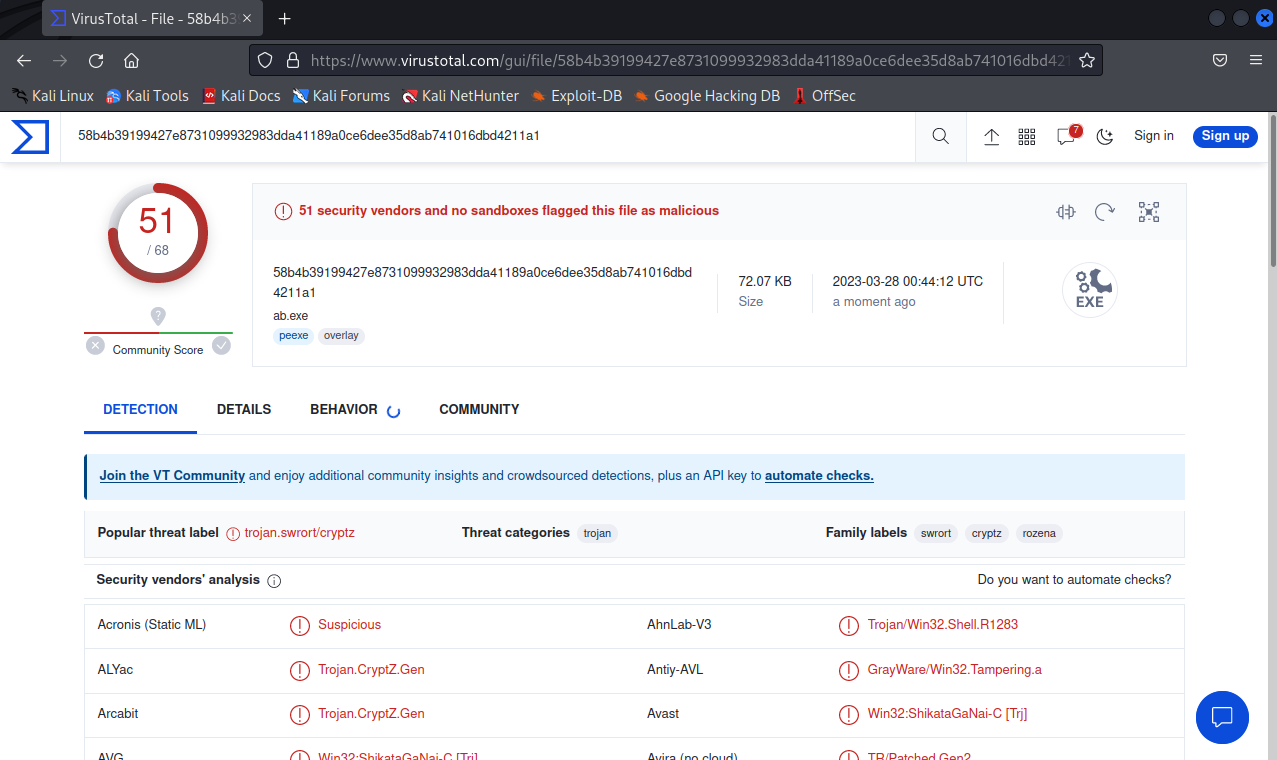Open the apps grid icon

click(1027, 137)
